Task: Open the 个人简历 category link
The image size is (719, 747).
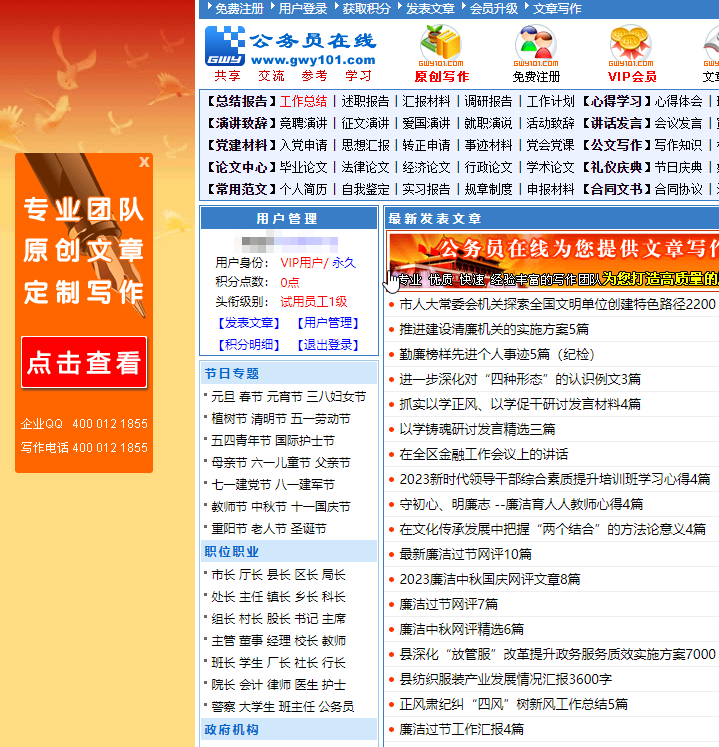Action: pyautogui.click(x=304, y=190)
